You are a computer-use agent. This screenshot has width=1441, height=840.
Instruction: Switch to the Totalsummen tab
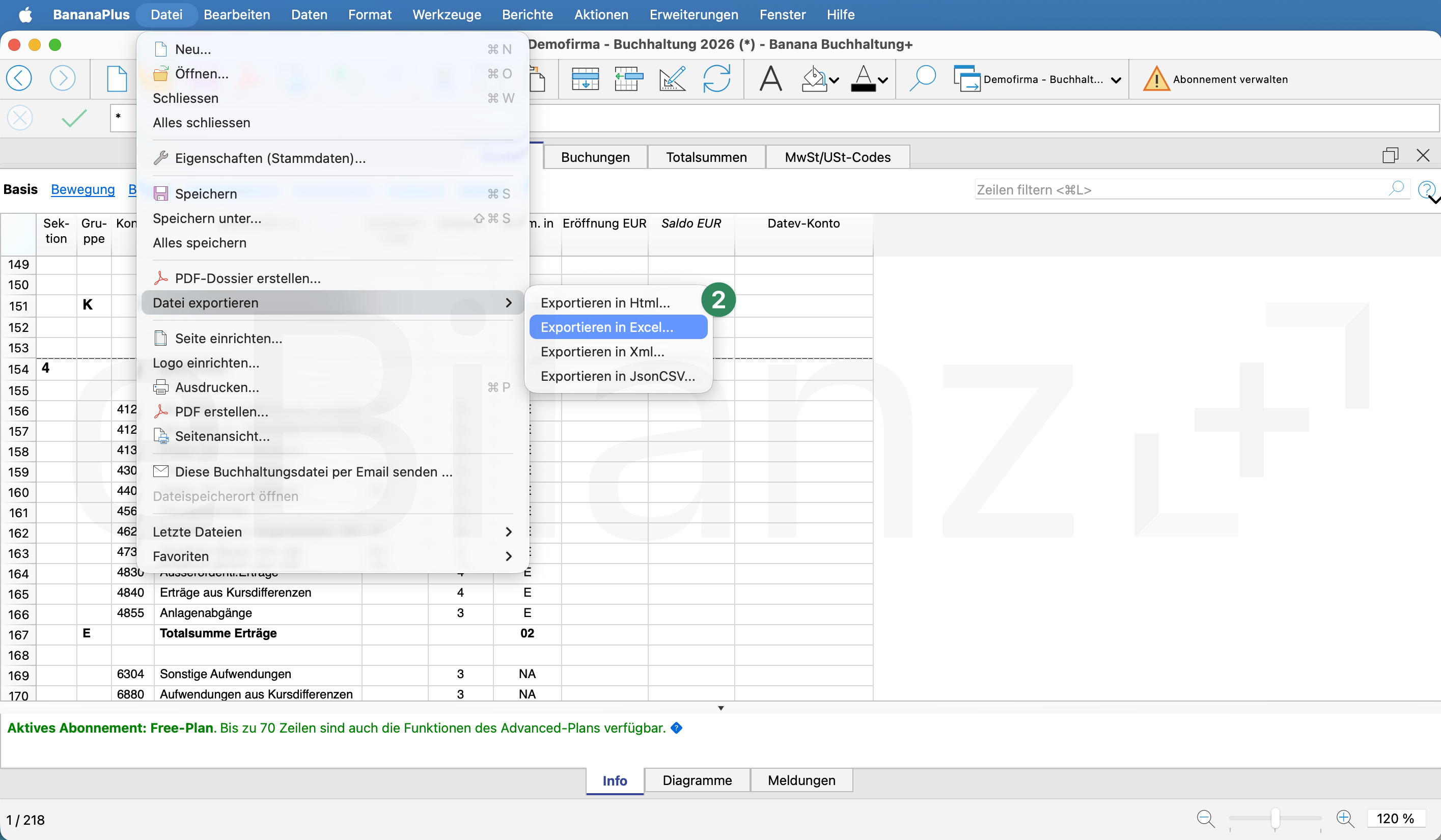coord(706,157)
